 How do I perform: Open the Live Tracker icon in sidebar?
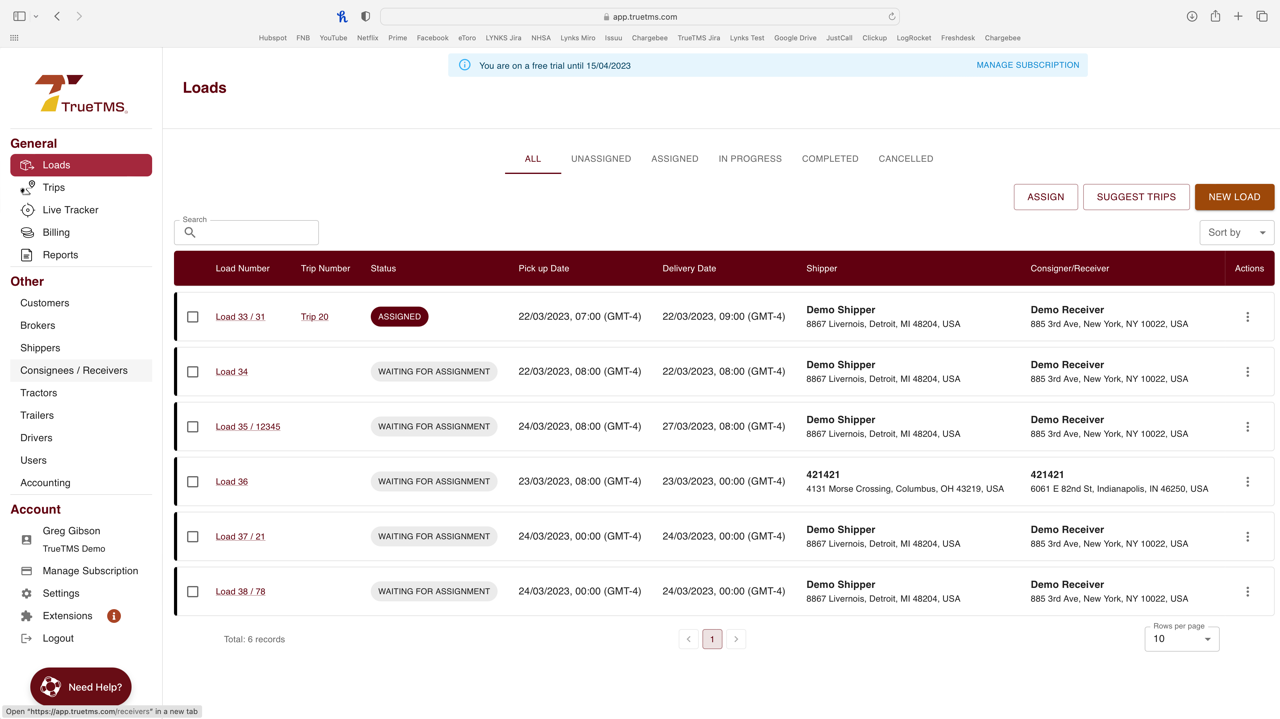[x=27, y=210]
